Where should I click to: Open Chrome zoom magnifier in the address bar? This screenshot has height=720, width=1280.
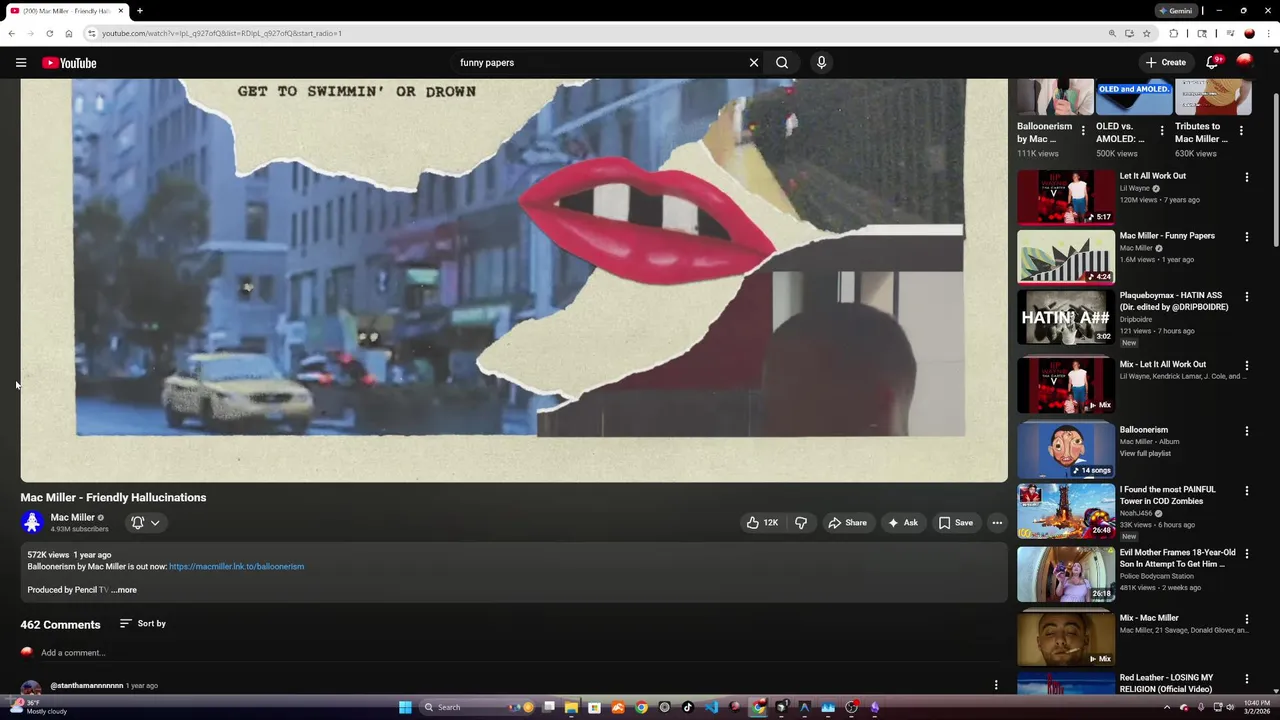coord(1112,33)
